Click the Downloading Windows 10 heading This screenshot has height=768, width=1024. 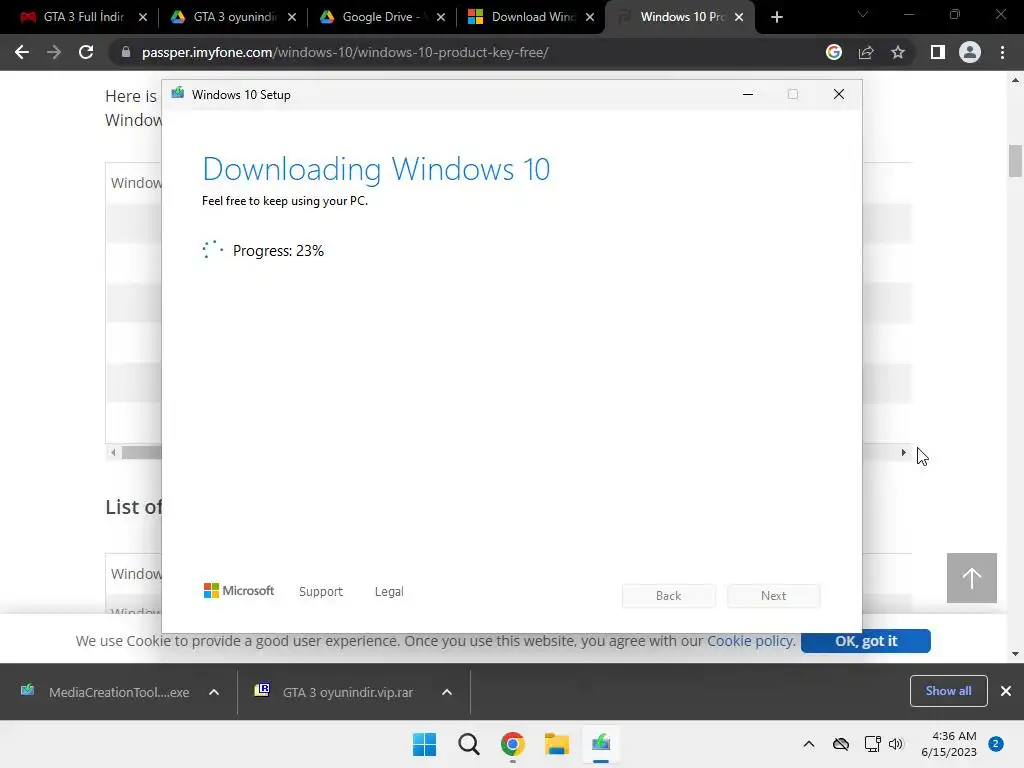[376, 169]
